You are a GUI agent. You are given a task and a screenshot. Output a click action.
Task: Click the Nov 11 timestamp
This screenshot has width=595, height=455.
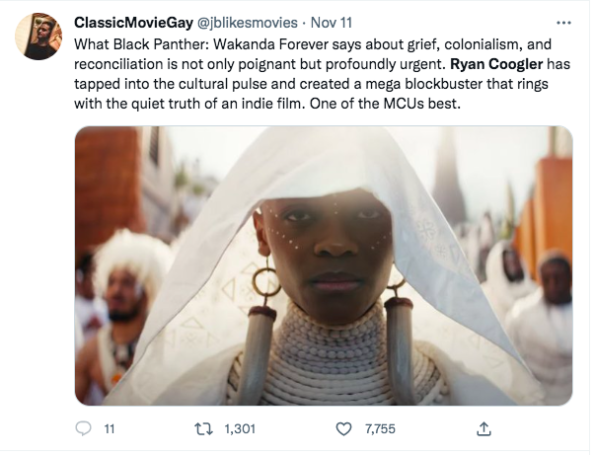coord(331,23)
